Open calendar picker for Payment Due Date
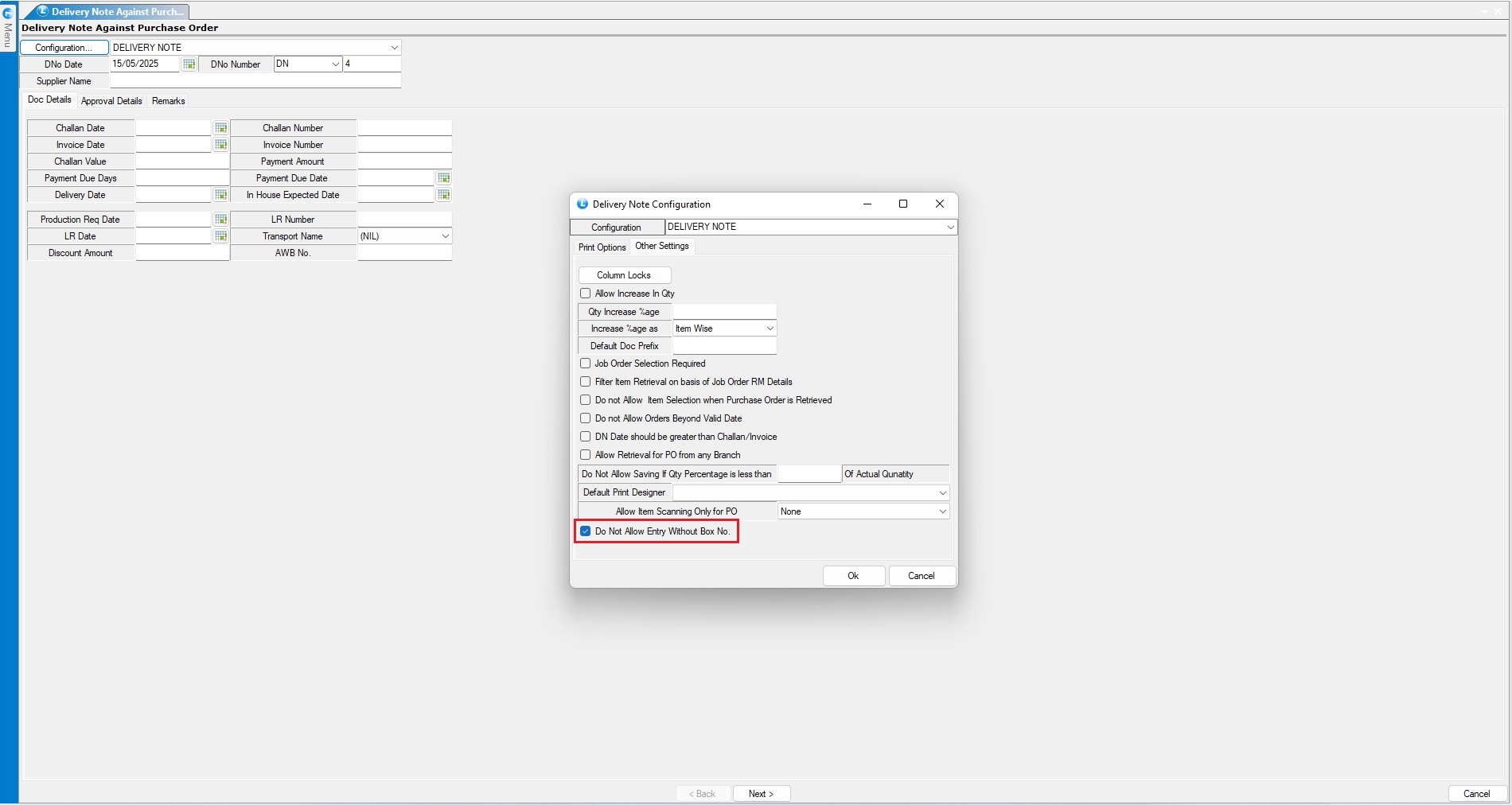Viewport: 1512px width, 805px height. click(x=443, y=178)
